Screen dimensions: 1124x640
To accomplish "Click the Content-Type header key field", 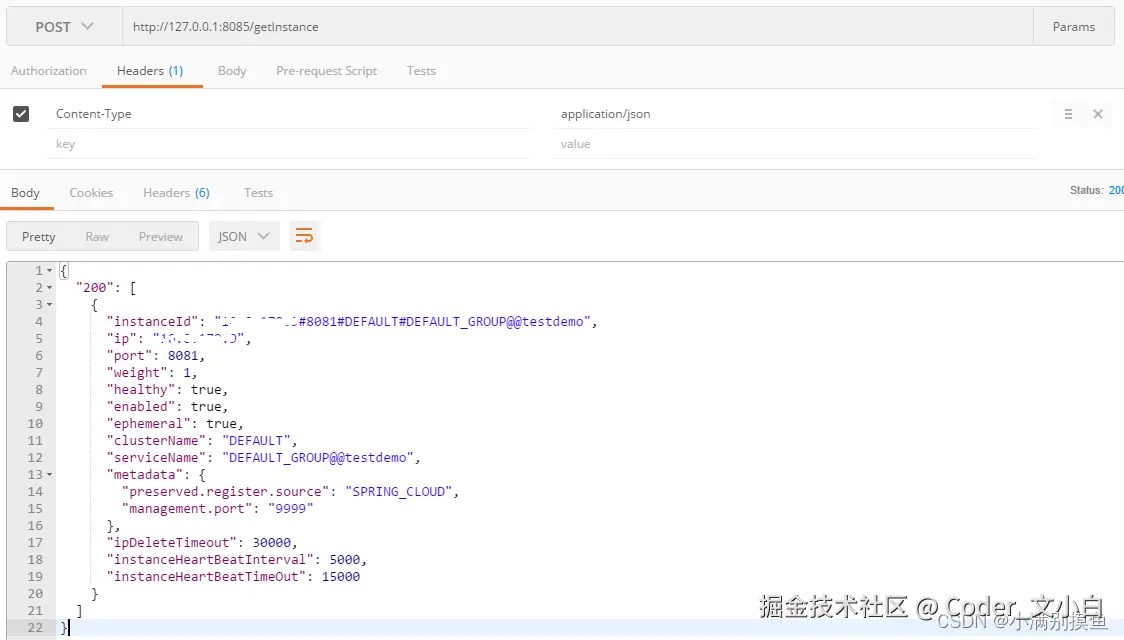I will pos(289,114).
